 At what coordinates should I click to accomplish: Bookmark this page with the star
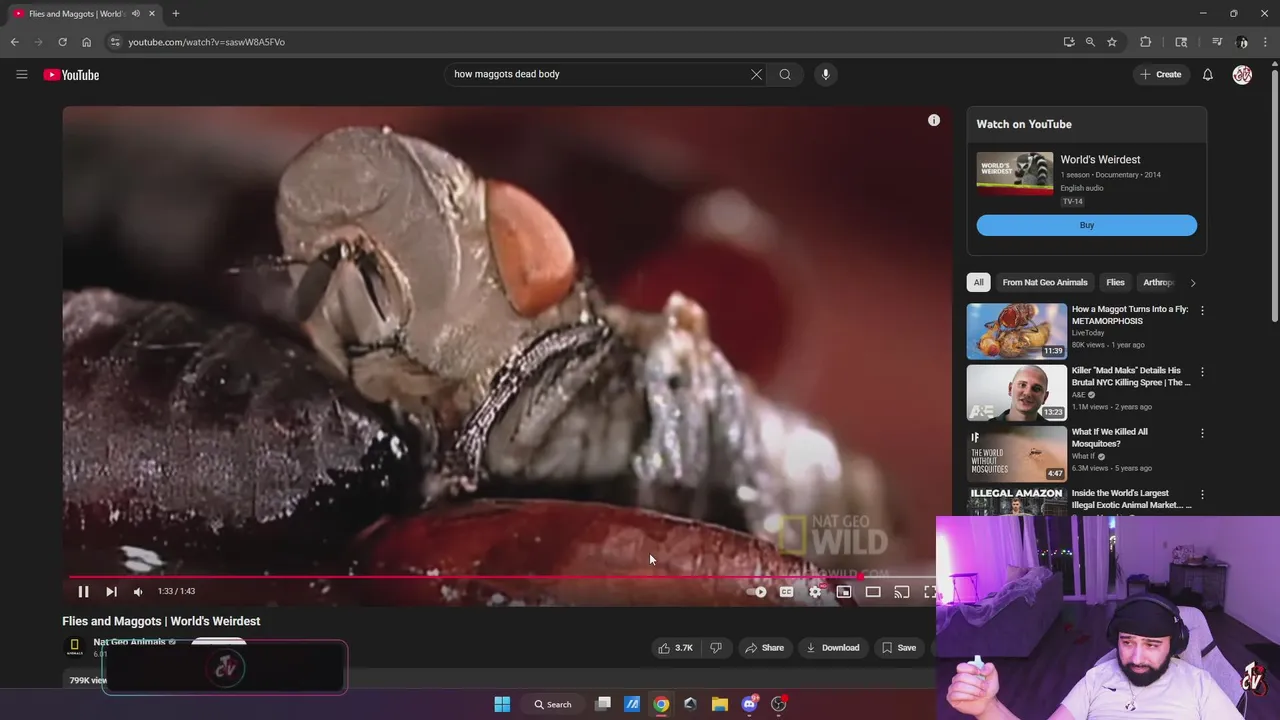pos(1111,42)
